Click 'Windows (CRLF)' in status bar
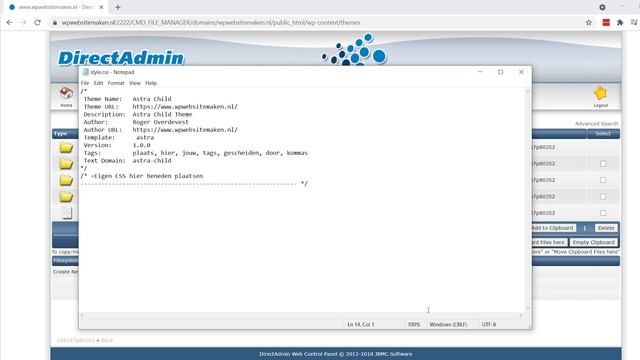The width and height of the screenshot is (640, 360). click(448, 324)
